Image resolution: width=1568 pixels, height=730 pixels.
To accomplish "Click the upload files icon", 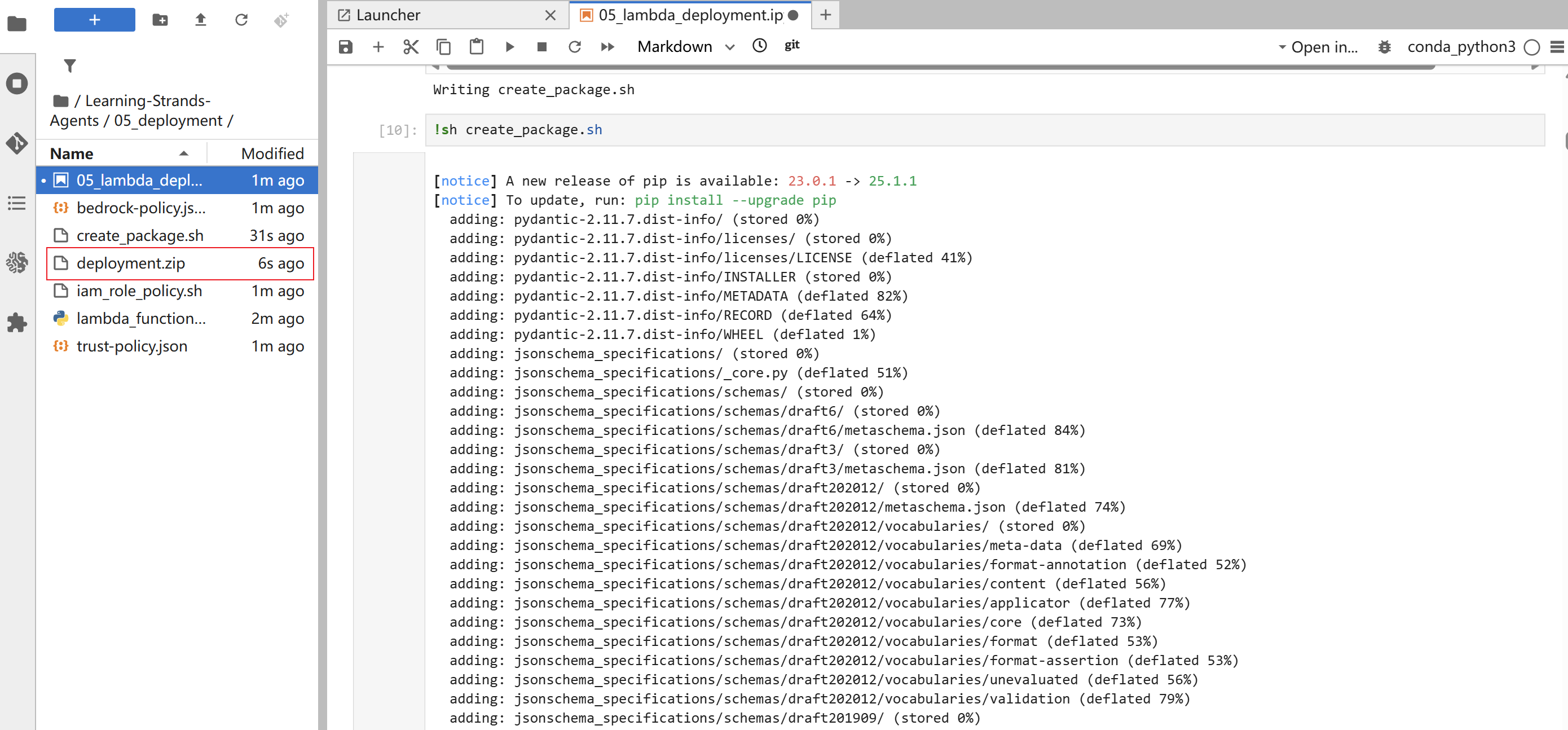I will [200, 20].
